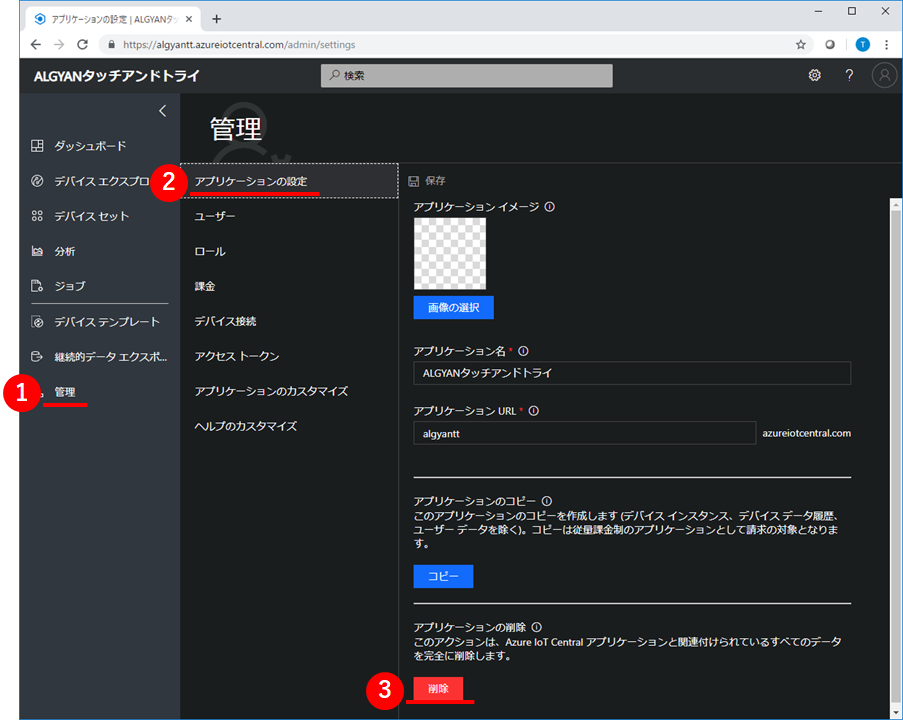903x720 pixels.
Task: Click the 画像の選択 button
Action: click(453, 308)
